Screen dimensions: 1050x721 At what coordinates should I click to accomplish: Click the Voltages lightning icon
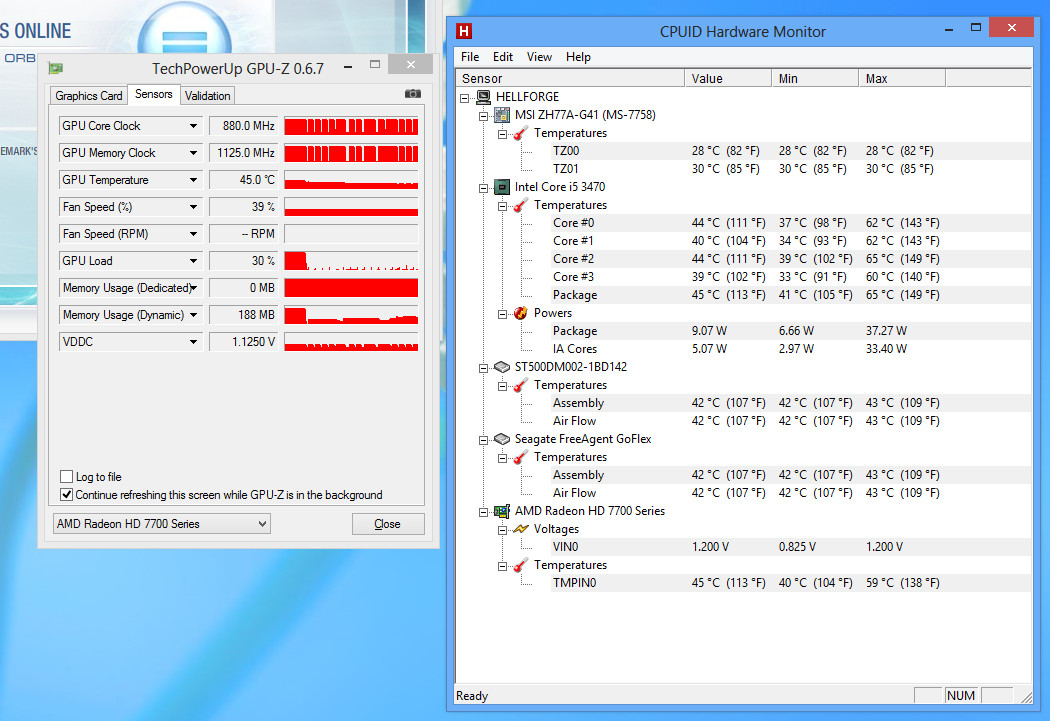click(521, 529)
